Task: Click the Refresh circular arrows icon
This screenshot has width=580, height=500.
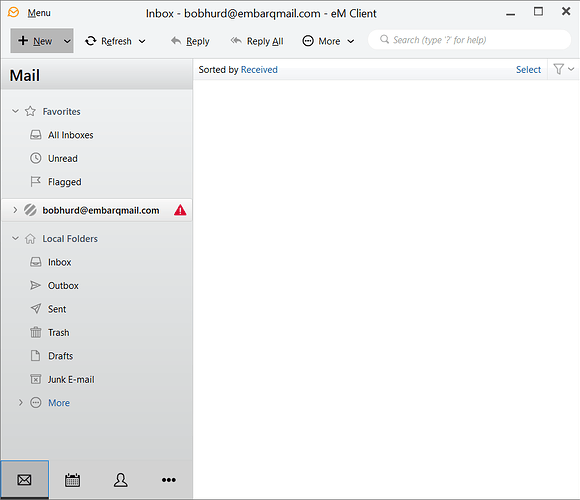Action: pyautogui.click(x=91, y=41)
